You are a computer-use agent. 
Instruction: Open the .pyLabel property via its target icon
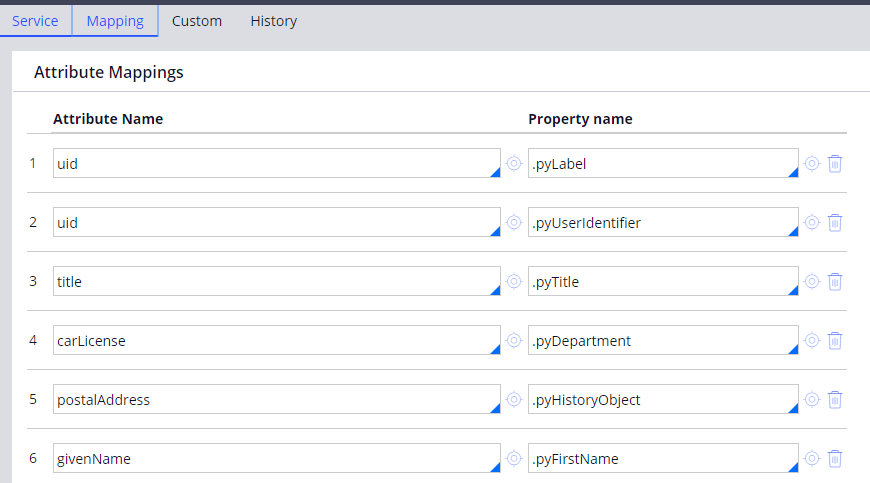pos(812,163)
